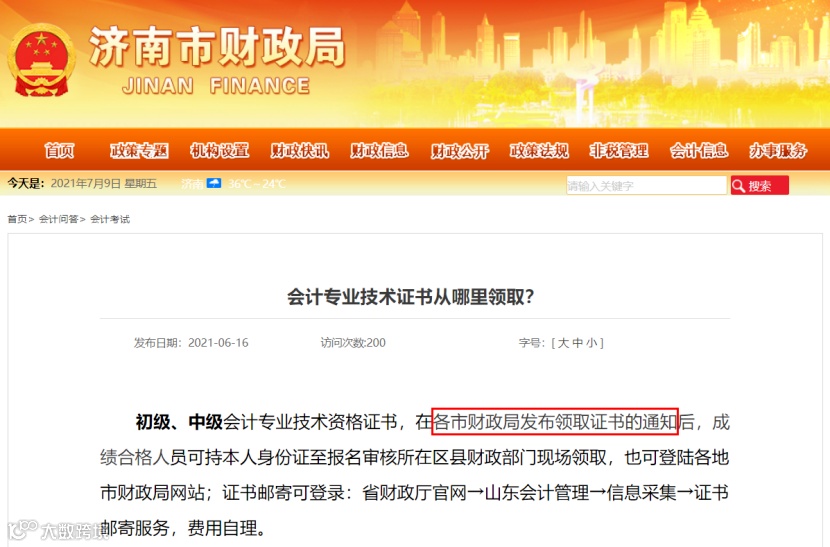Click 会计考试 breadcrumb link
This screenshot has width=830, height=547.
110,219
